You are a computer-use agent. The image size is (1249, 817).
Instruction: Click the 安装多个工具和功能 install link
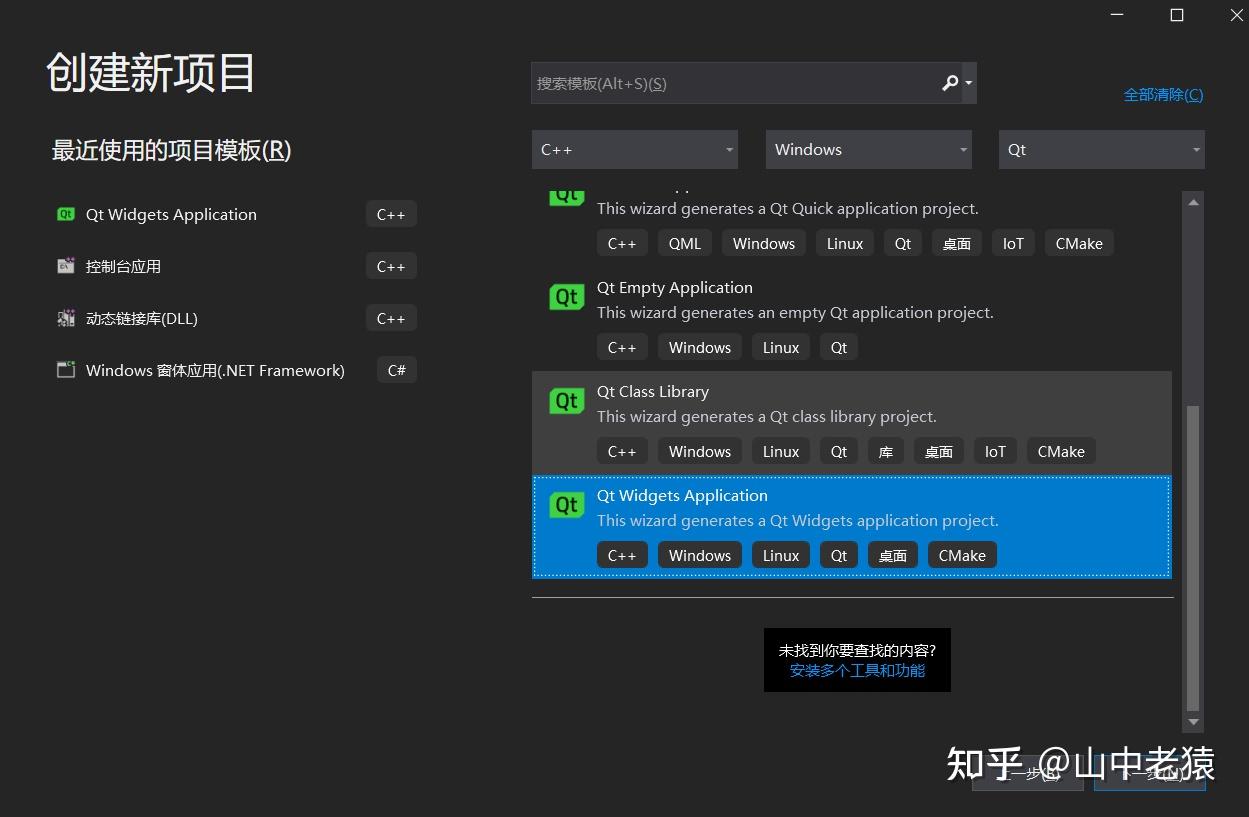[x=857, y=670]
